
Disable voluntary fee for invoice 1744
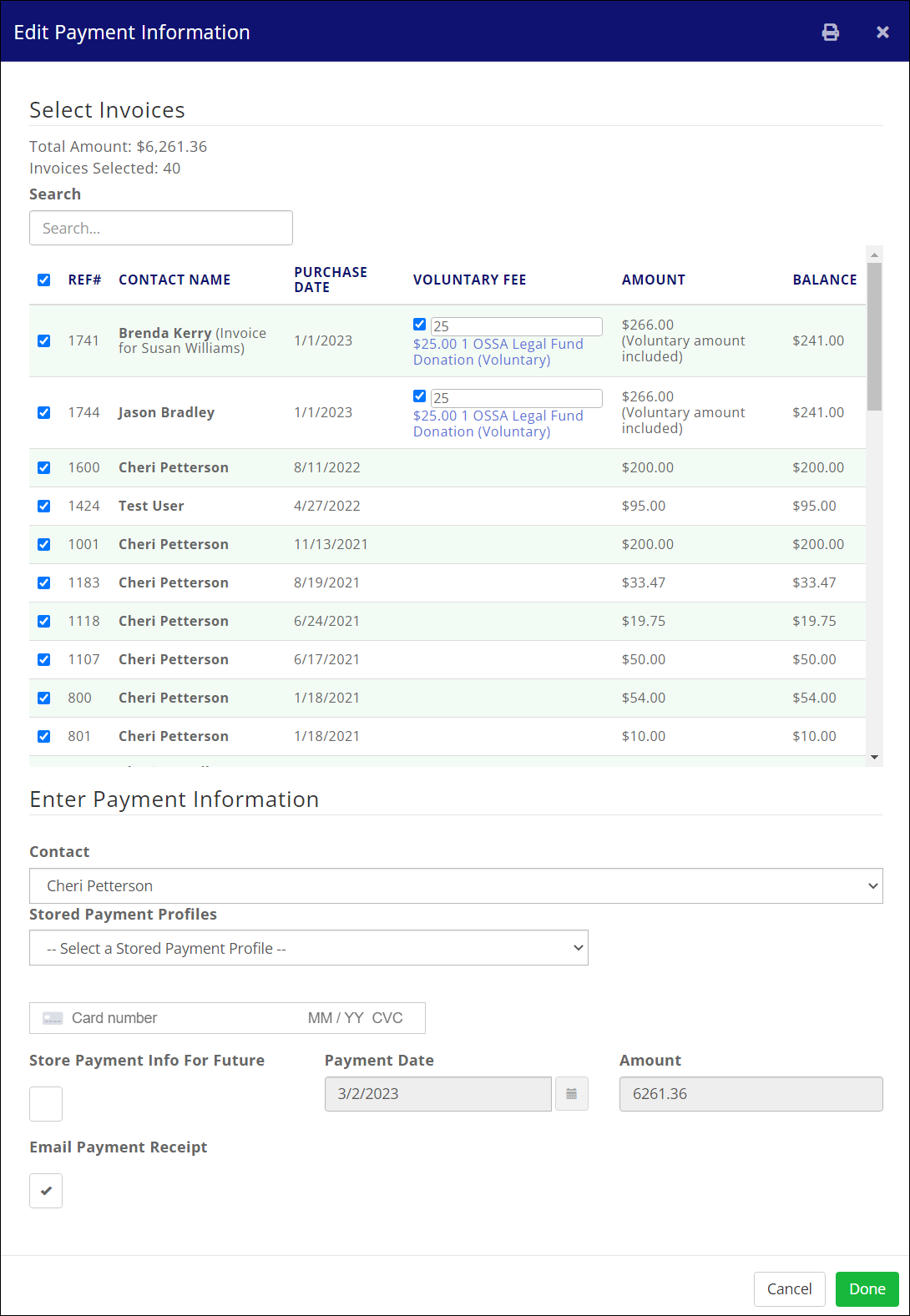coord(420,396)
